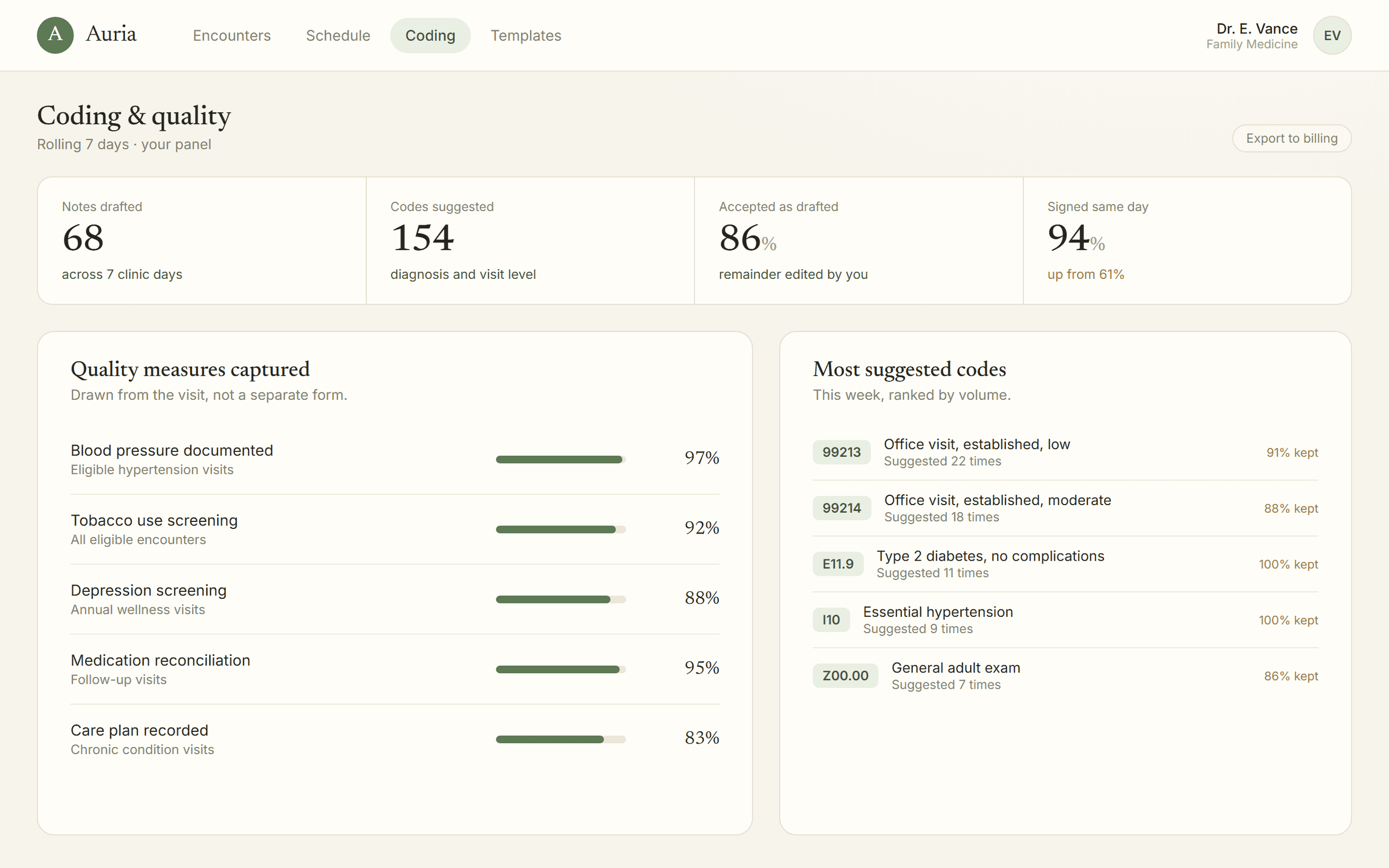Click the Notes drafted 68 value
The height and width of the screenshot is (868, 1389).
point(83,238)
